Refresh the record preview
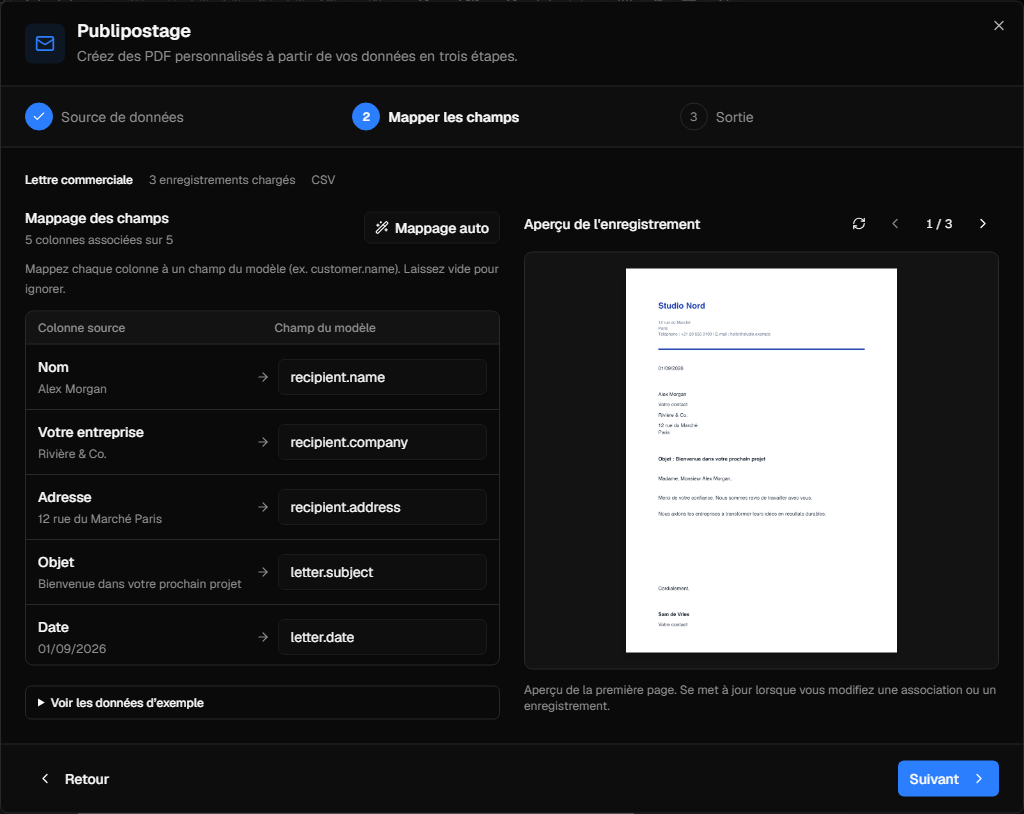Image resolution: width=1024 pixels, height=814 pixels. pos(859,223)
